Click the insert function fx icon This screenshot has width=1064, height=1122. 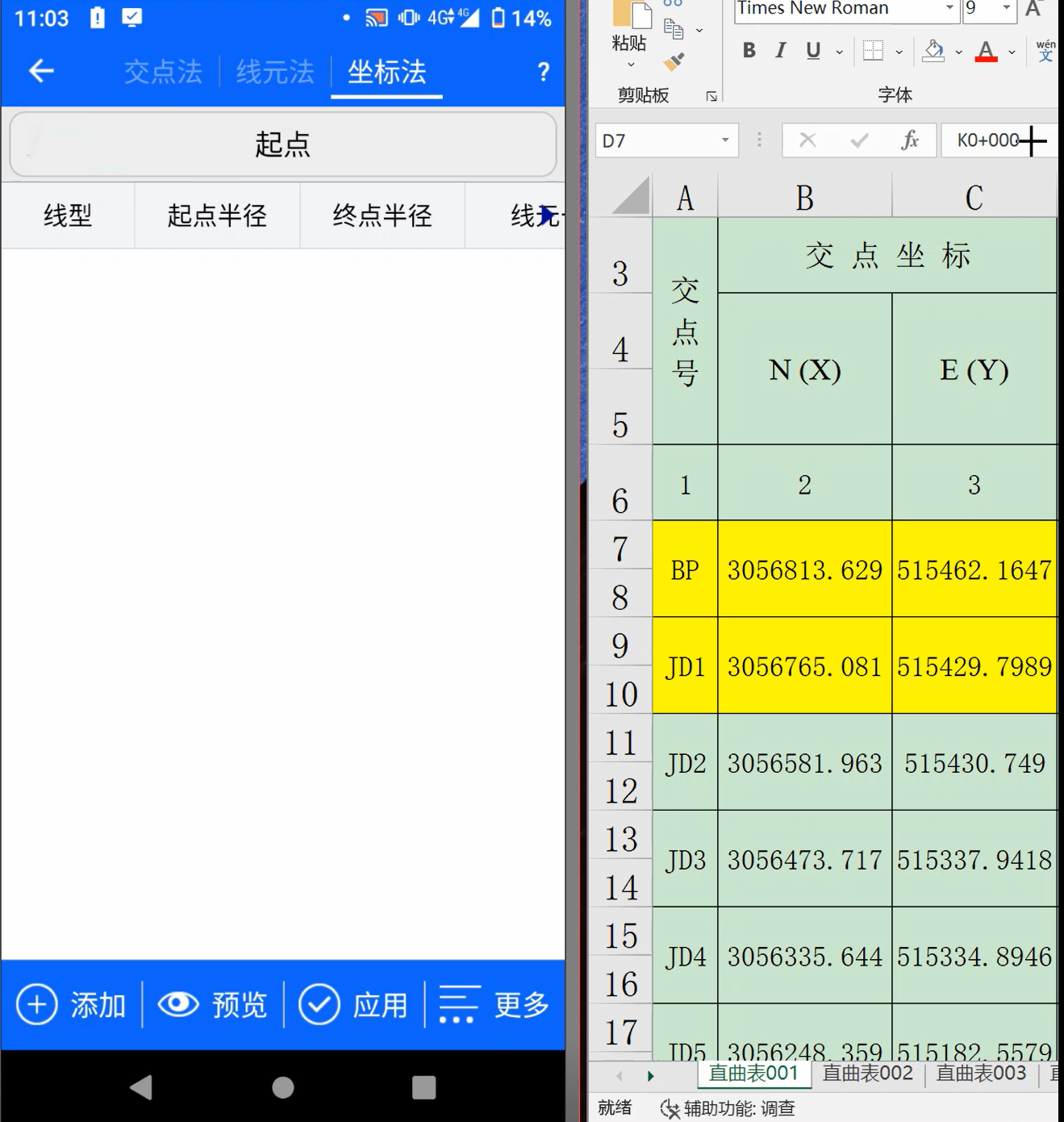pyautogui.click(x=910, y=140)
